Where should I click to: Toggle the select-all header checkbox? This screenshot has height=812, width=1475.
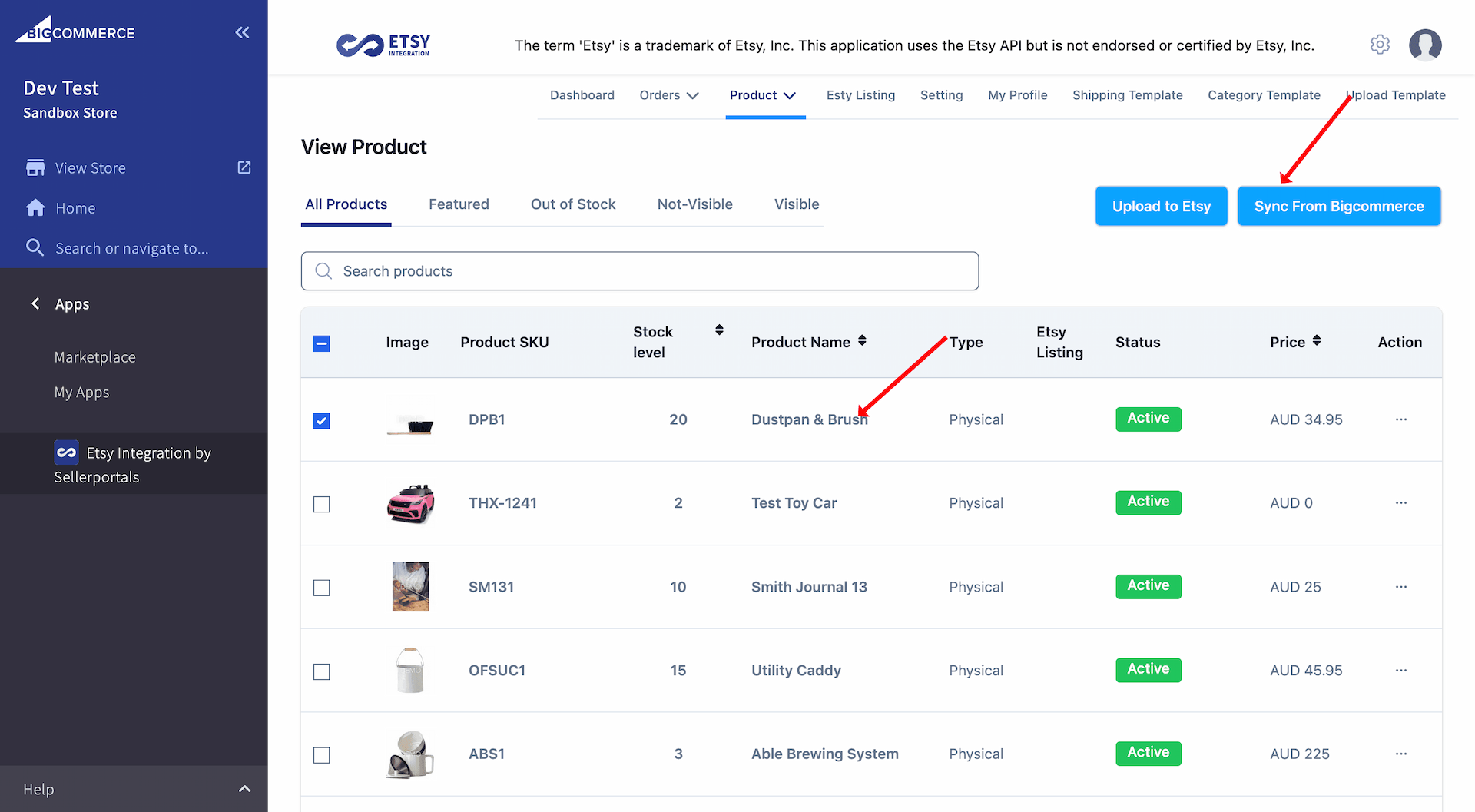click(322, 343)
